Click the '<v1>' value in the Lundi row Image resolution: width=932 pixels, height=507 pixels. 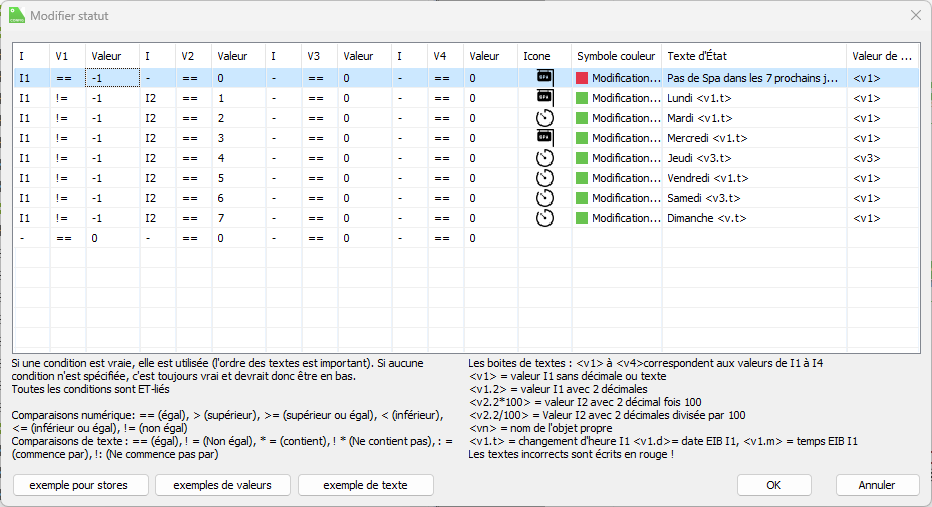[867, 98]
